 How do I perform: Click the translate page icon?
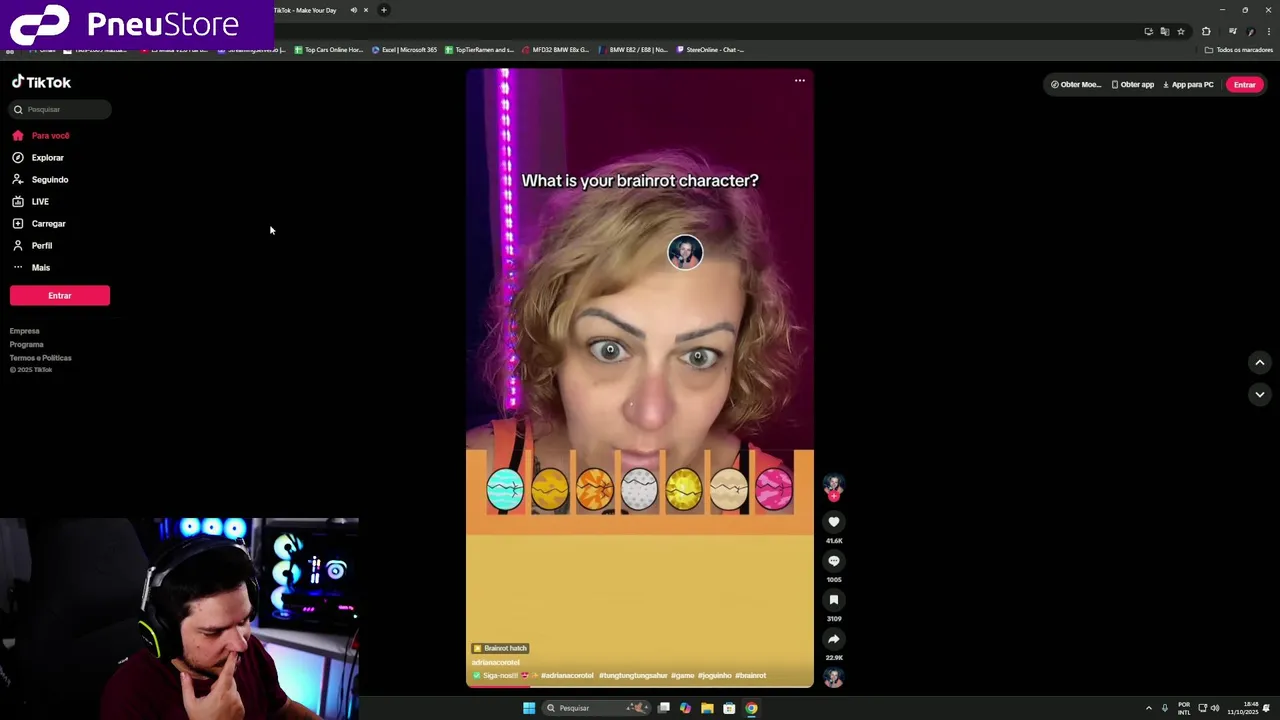1164,31
